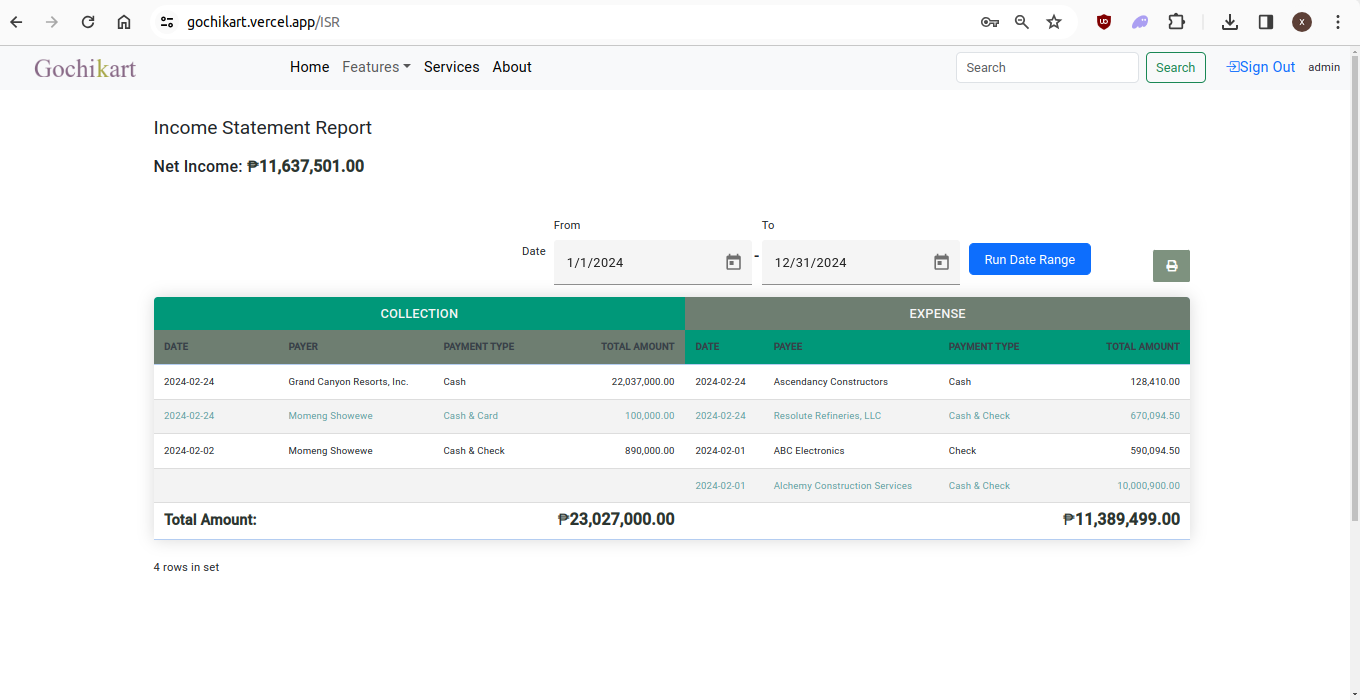The width and height of the screenshot is (1360, 700).
Task: Click the print report icon button
Action: [1171, 266]
